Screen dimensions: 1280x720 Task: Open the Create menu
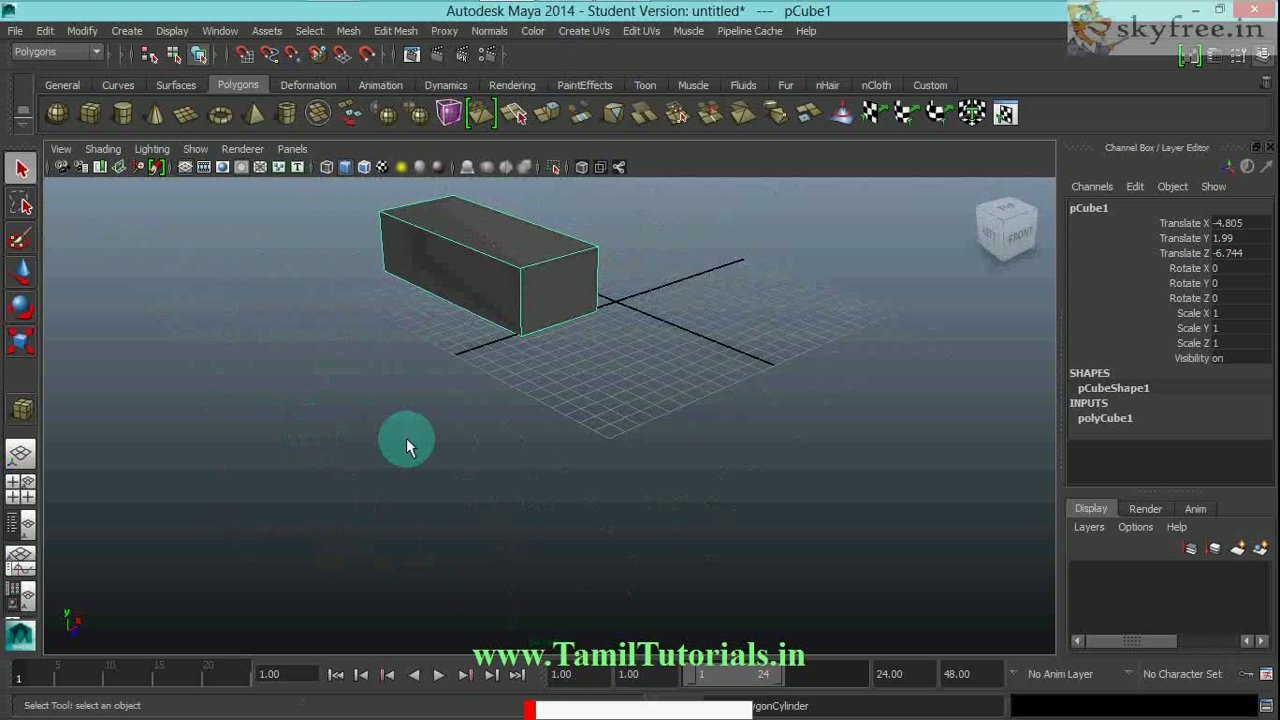127,31
